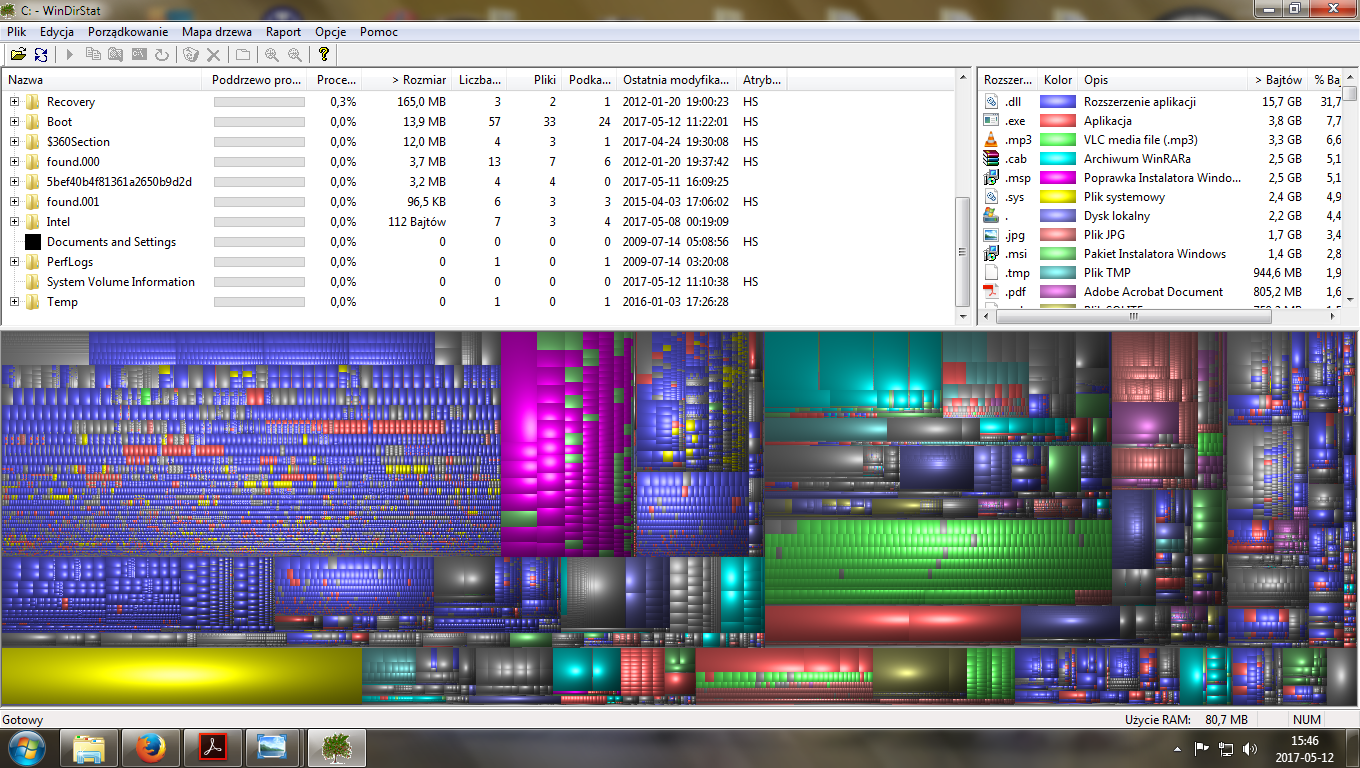Click the gear file icon beside .dll
This screenshot has height=768, width=1360.
pos(991,102)
